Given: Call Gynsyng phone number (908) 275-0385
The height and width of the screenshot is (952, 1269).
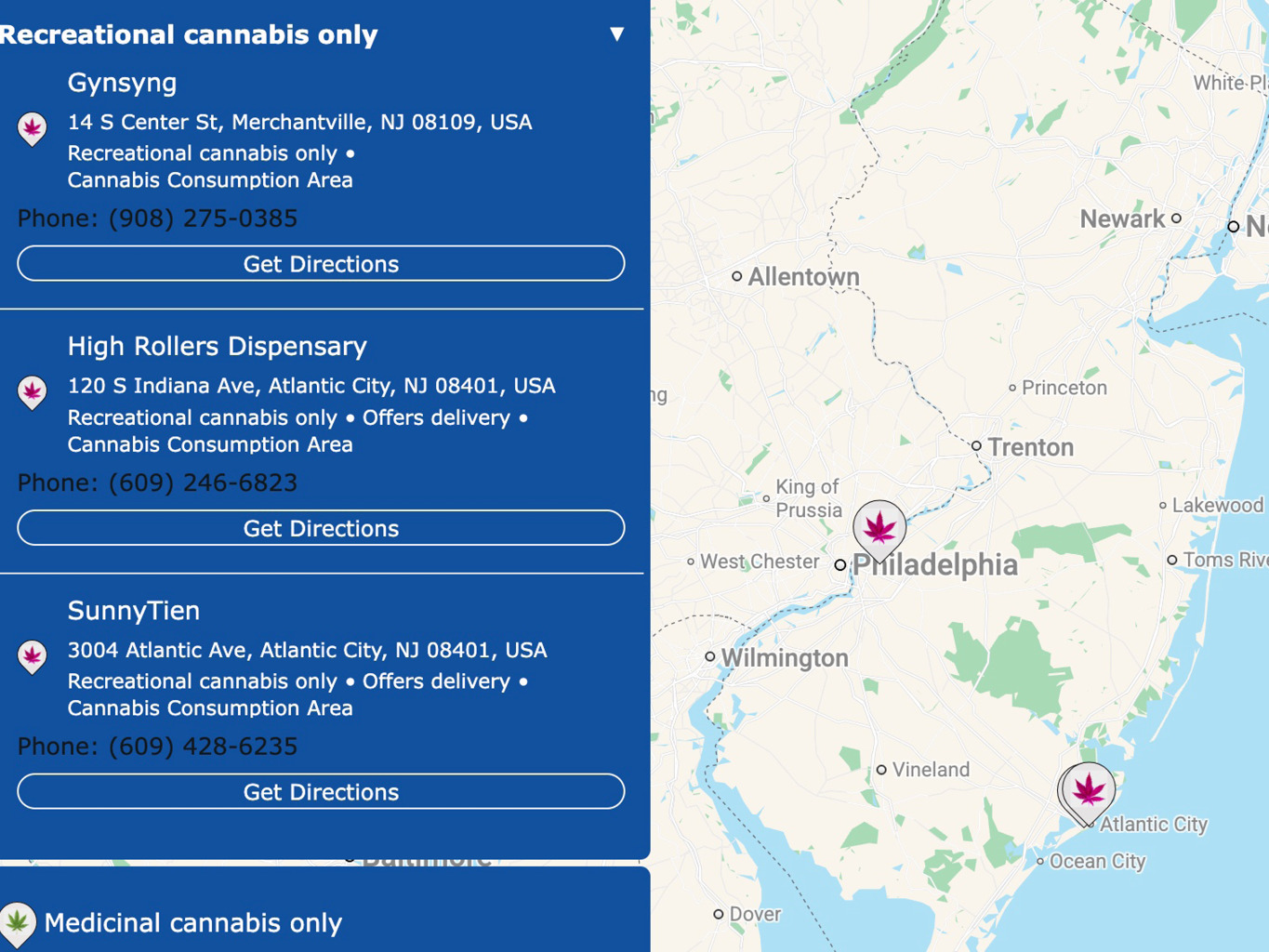Looking at the screenshot, I should click(x=203, y=218).
